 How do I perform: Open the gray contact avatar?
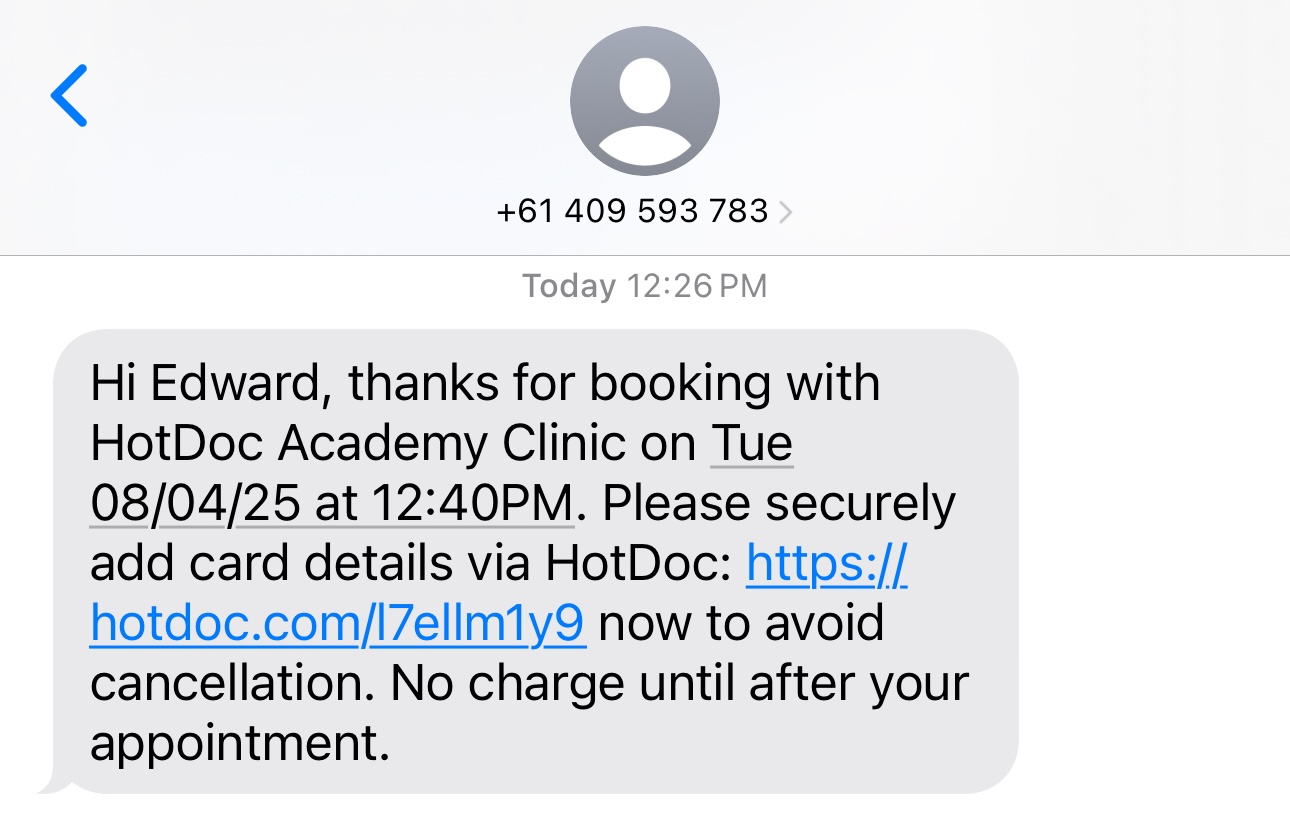tap(645, 101)
